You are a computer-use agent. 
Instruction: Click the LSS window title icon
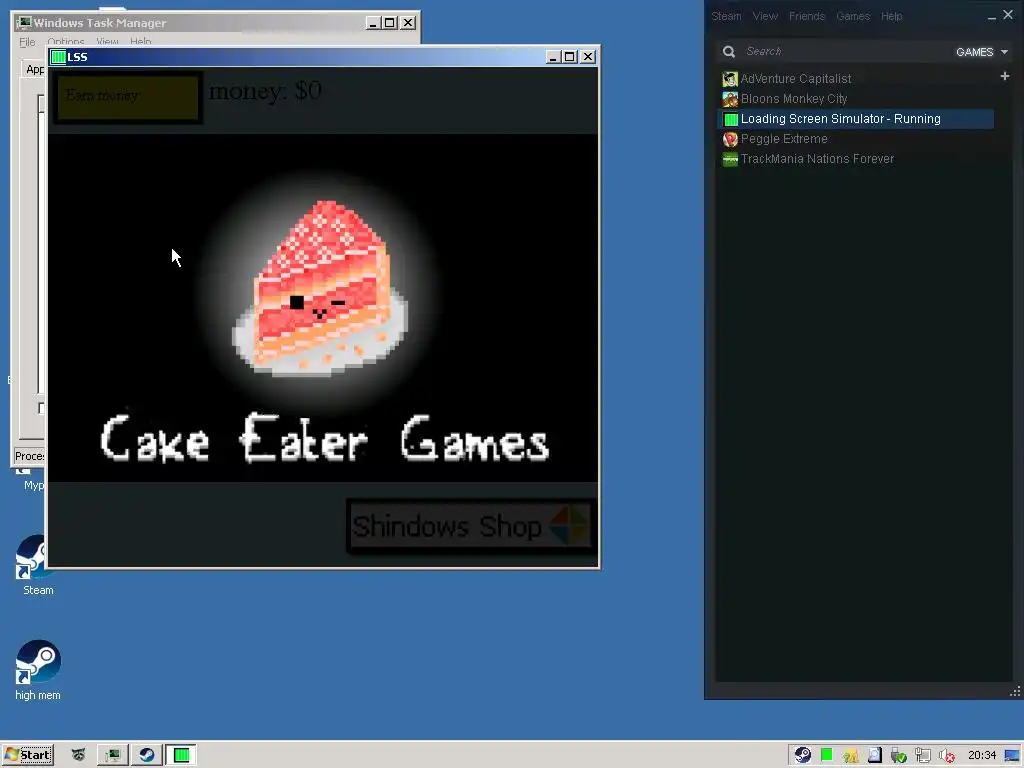tap(58, 57)
